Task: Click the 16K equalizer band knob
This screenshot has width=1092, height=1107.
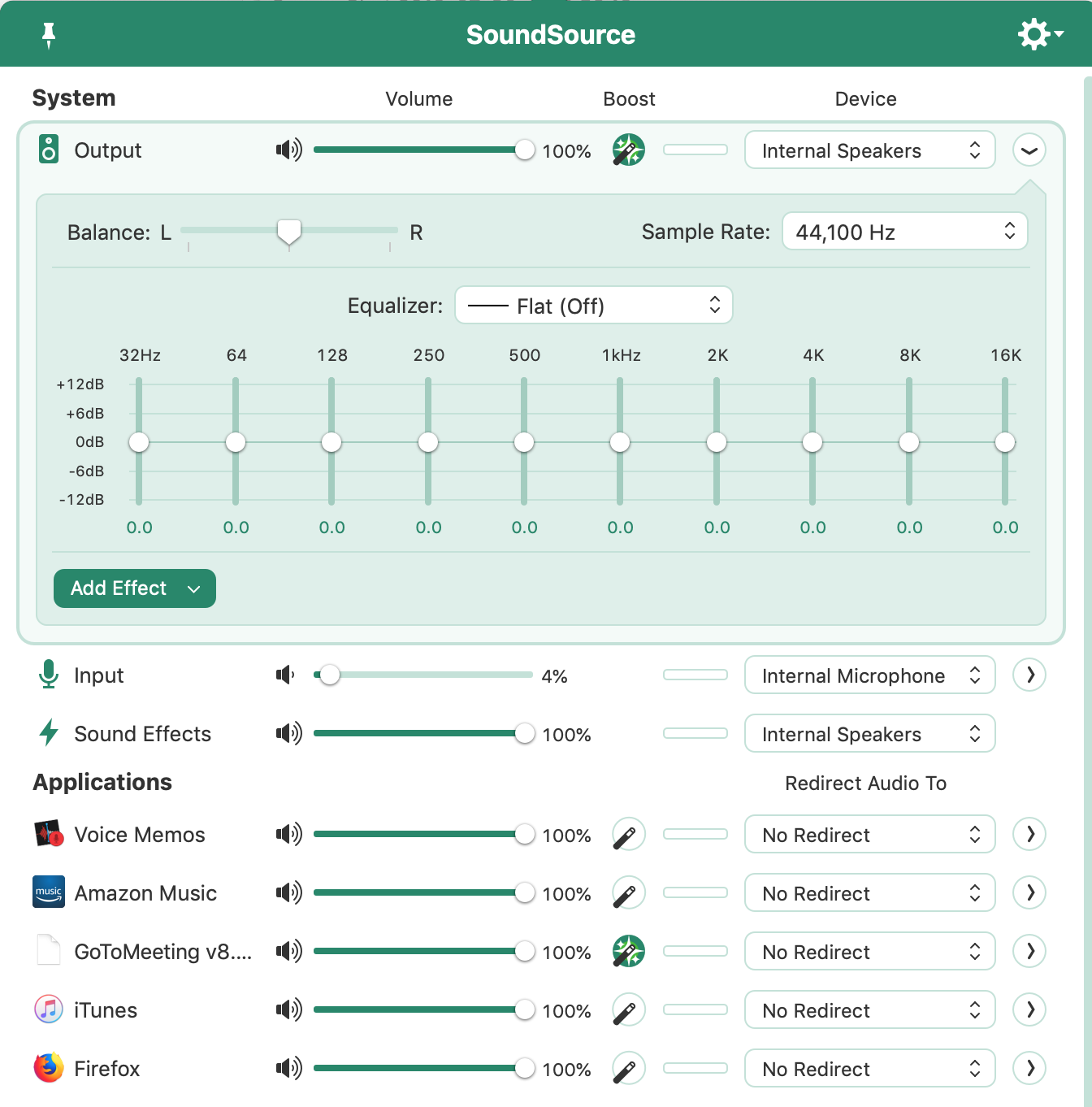Action: pyautogui.click(x=1005, y=442)
